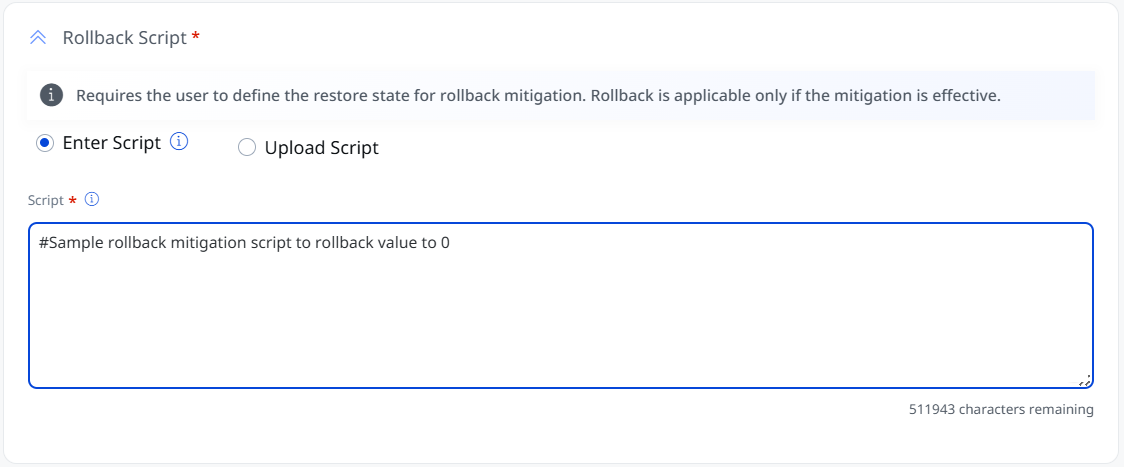The height and width of the screenshot is (467, 1124).
Task: Click the empty area below the comment line
Action: [x=561, y=319]
